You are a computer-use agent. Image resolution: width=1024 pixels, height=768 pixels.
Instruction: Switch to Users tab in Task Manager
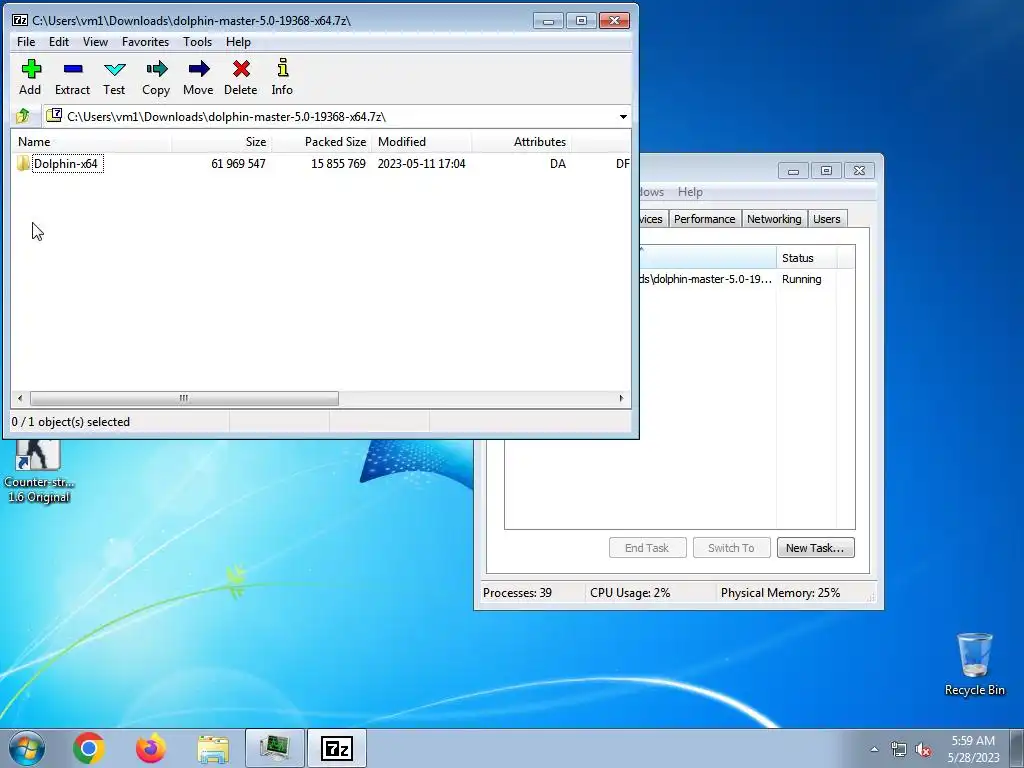[x=827, y=219]
